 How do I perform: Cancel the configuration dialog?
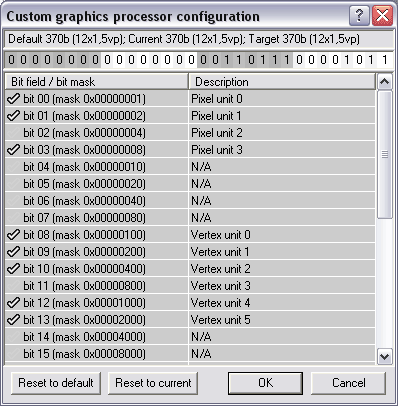[x=348, y=383]
